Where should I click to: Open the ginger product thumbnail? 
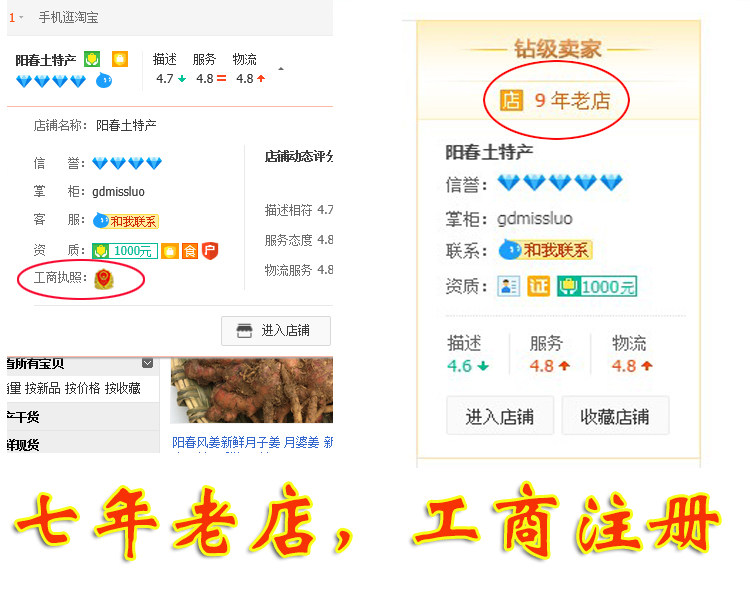coord(252,390)
